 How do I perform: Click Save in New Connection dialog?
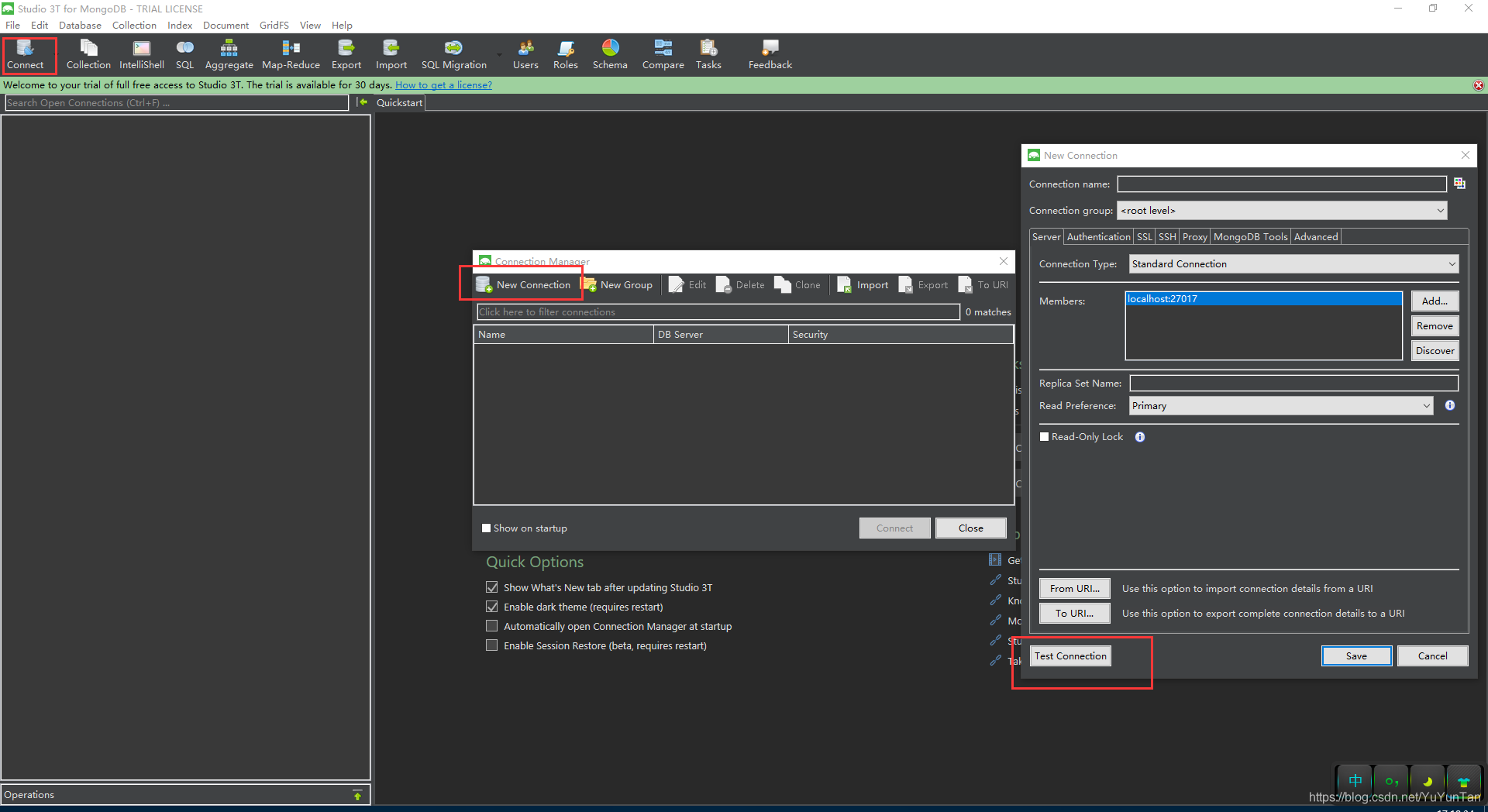point(1356,656)
